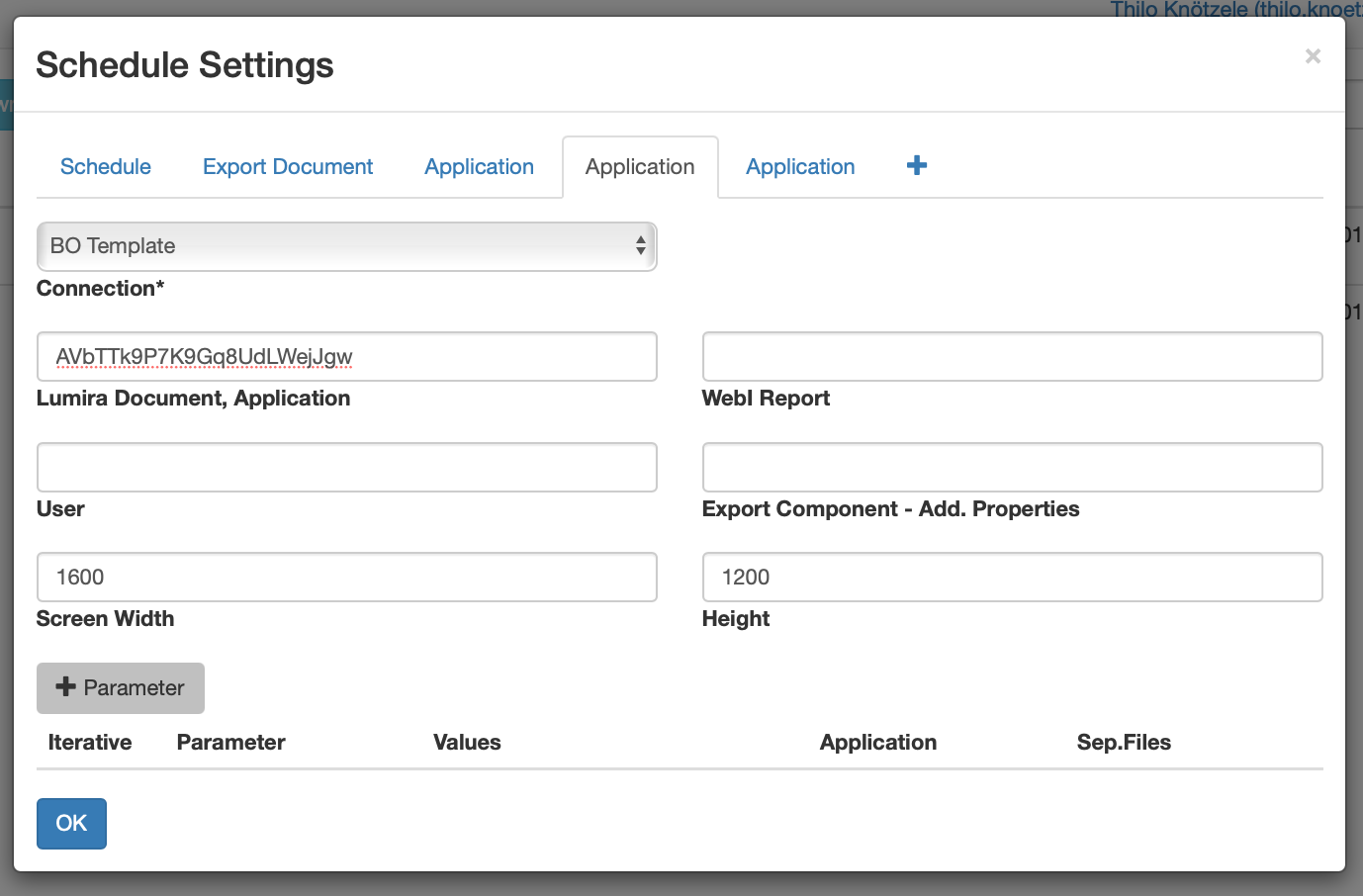Add a new tab with the plus icon
Image resolution: width=1363 pixels, height=896 pixels.
(917, 165)
